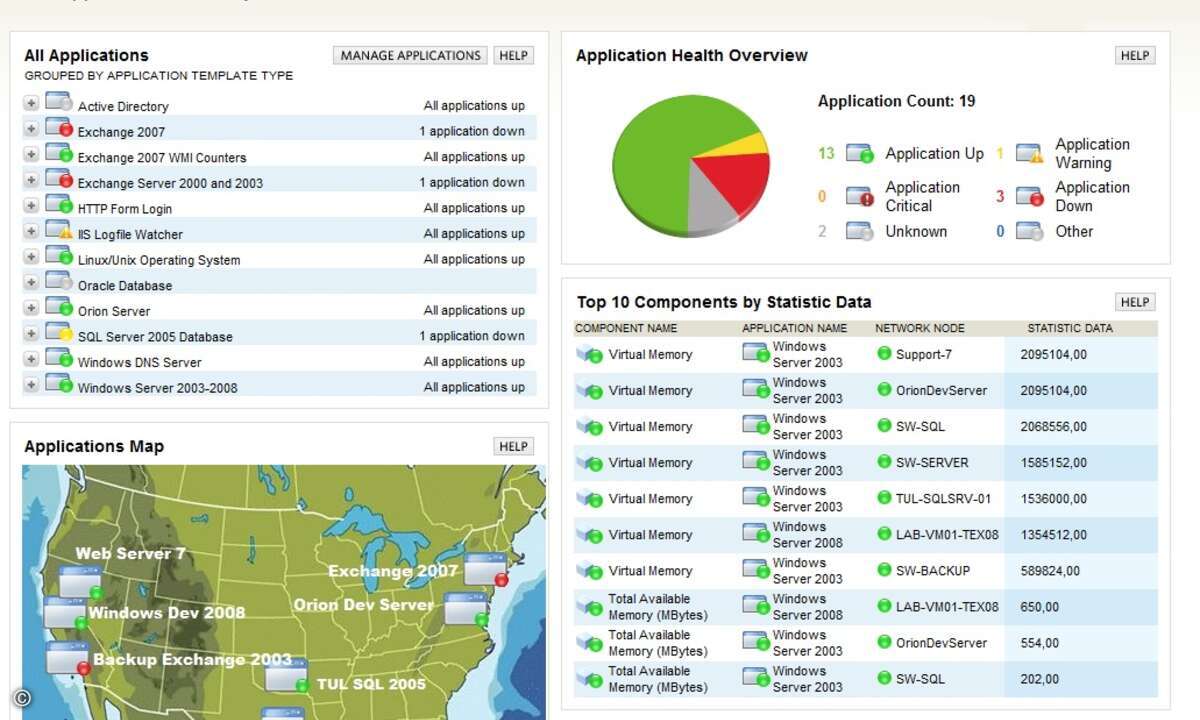Open Help for Application Health Overview
1200x720 pixels.
tap(1135, 56)
